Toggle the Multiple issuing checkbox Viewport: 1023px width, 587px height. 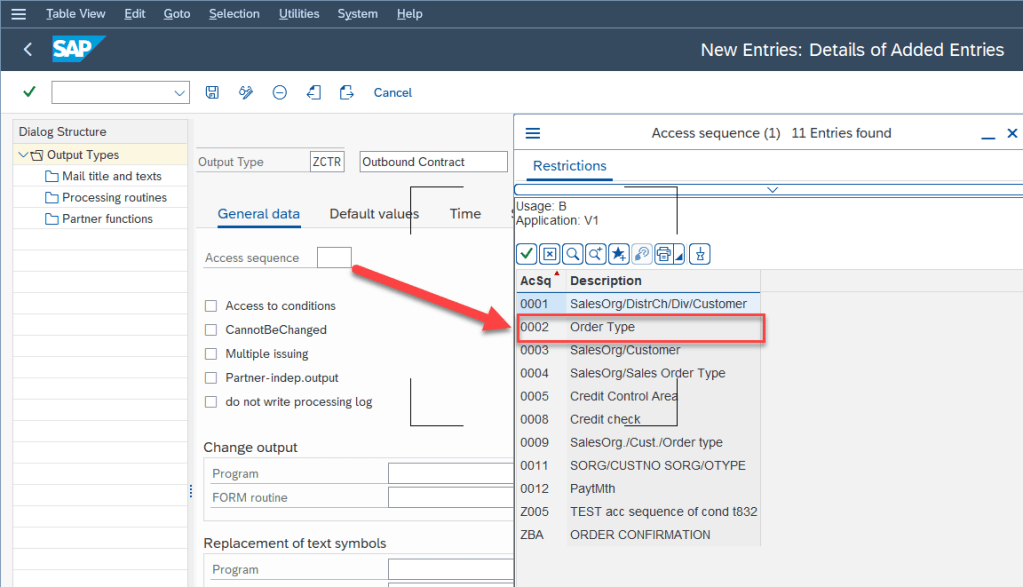[211, 354]
